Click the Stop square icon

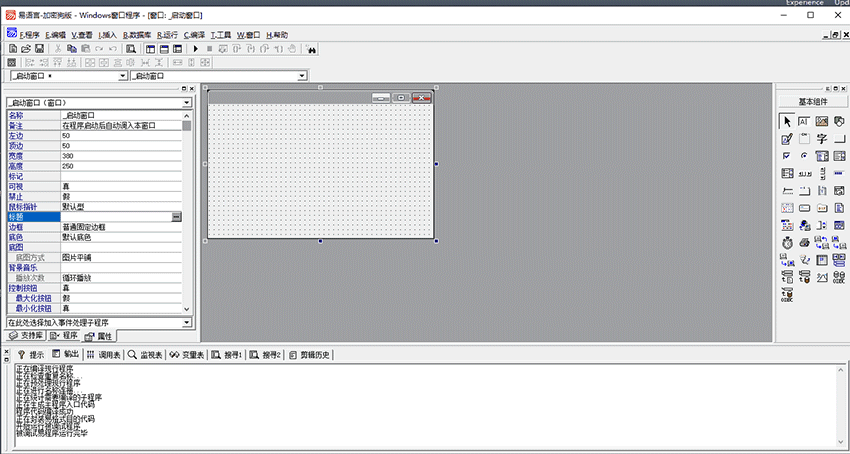click(209, 49)
